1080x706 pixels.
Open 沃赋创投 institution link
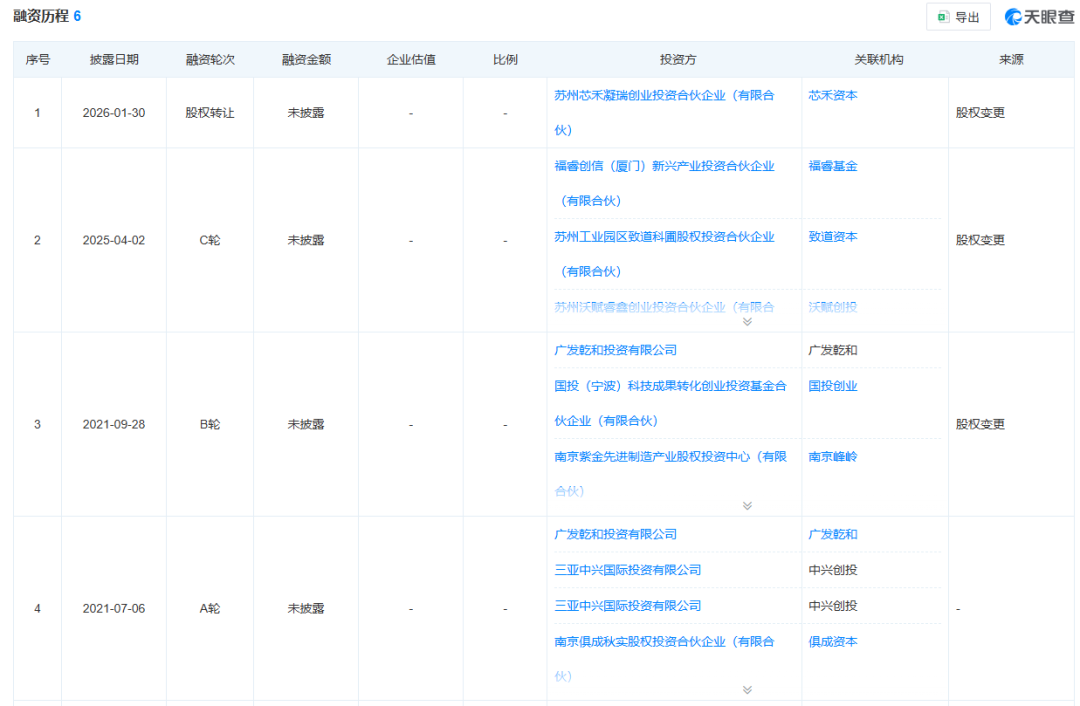tap(833, 307)
